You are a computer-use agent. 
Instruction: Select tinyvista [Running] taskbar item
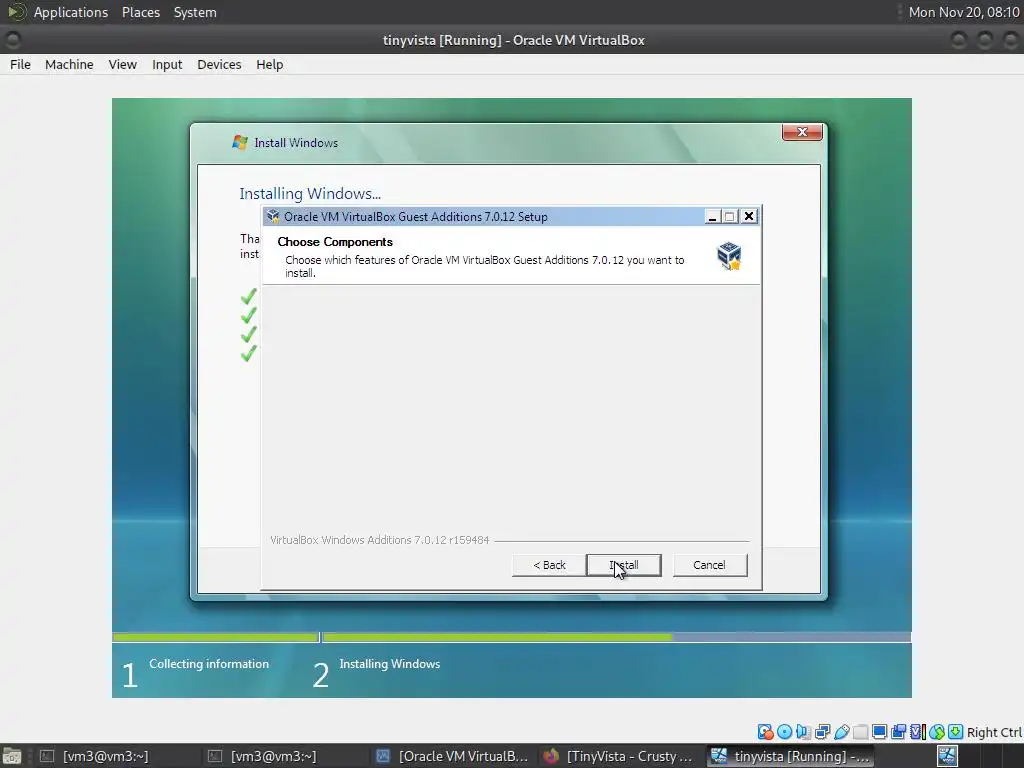click(x=790, y=756)
